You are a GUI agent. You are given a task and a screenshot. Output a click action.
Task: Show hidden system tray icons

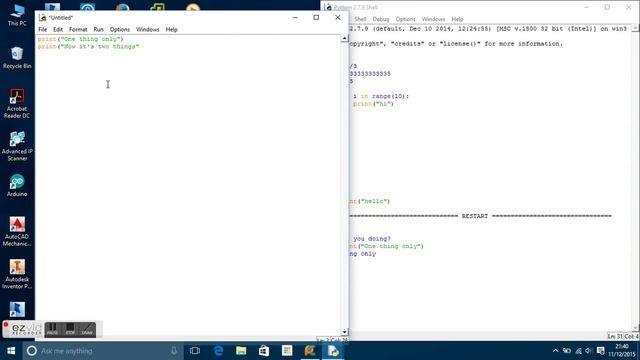(555, 351)
